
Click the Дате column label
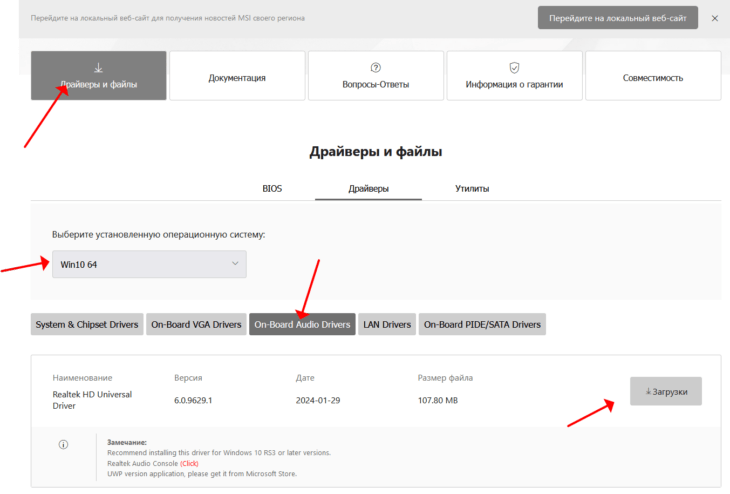coord(305,378)
